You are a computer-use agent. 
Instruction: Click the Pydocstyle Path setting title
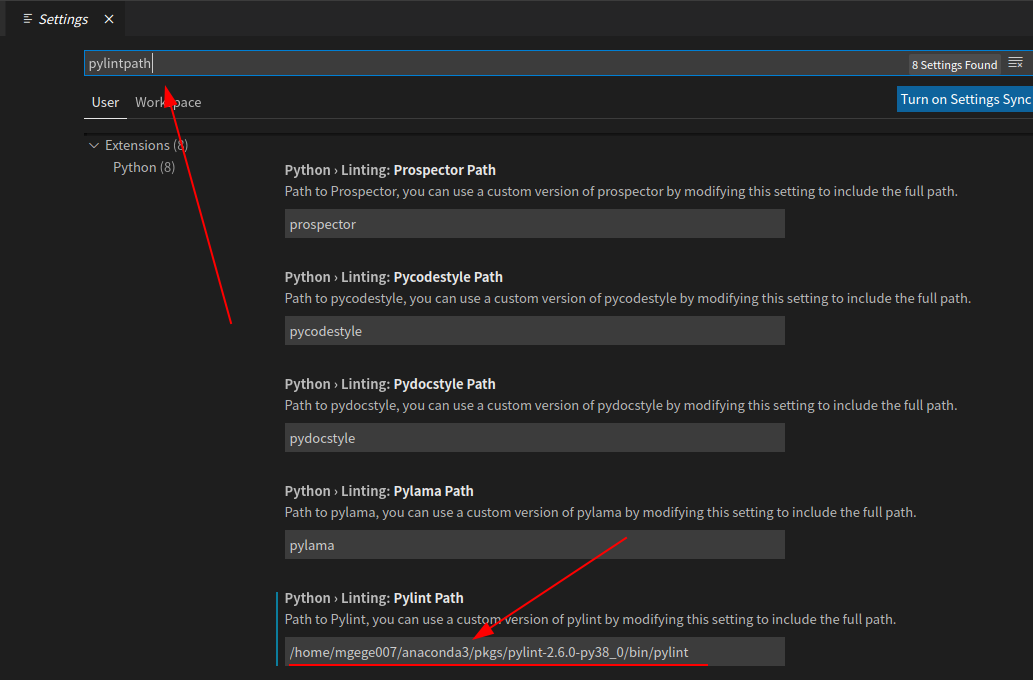point(390,384)
